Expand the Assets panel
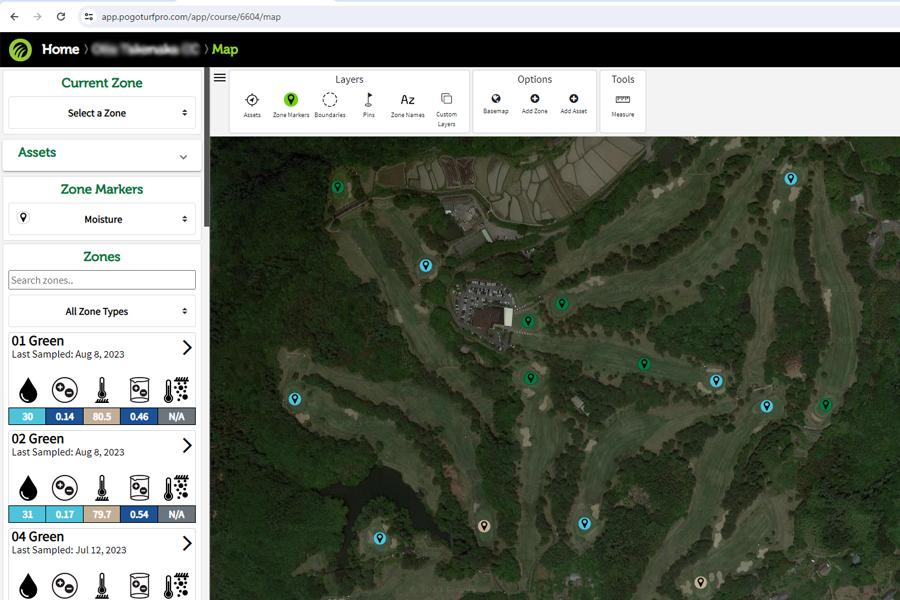 [x=183, y=157]
